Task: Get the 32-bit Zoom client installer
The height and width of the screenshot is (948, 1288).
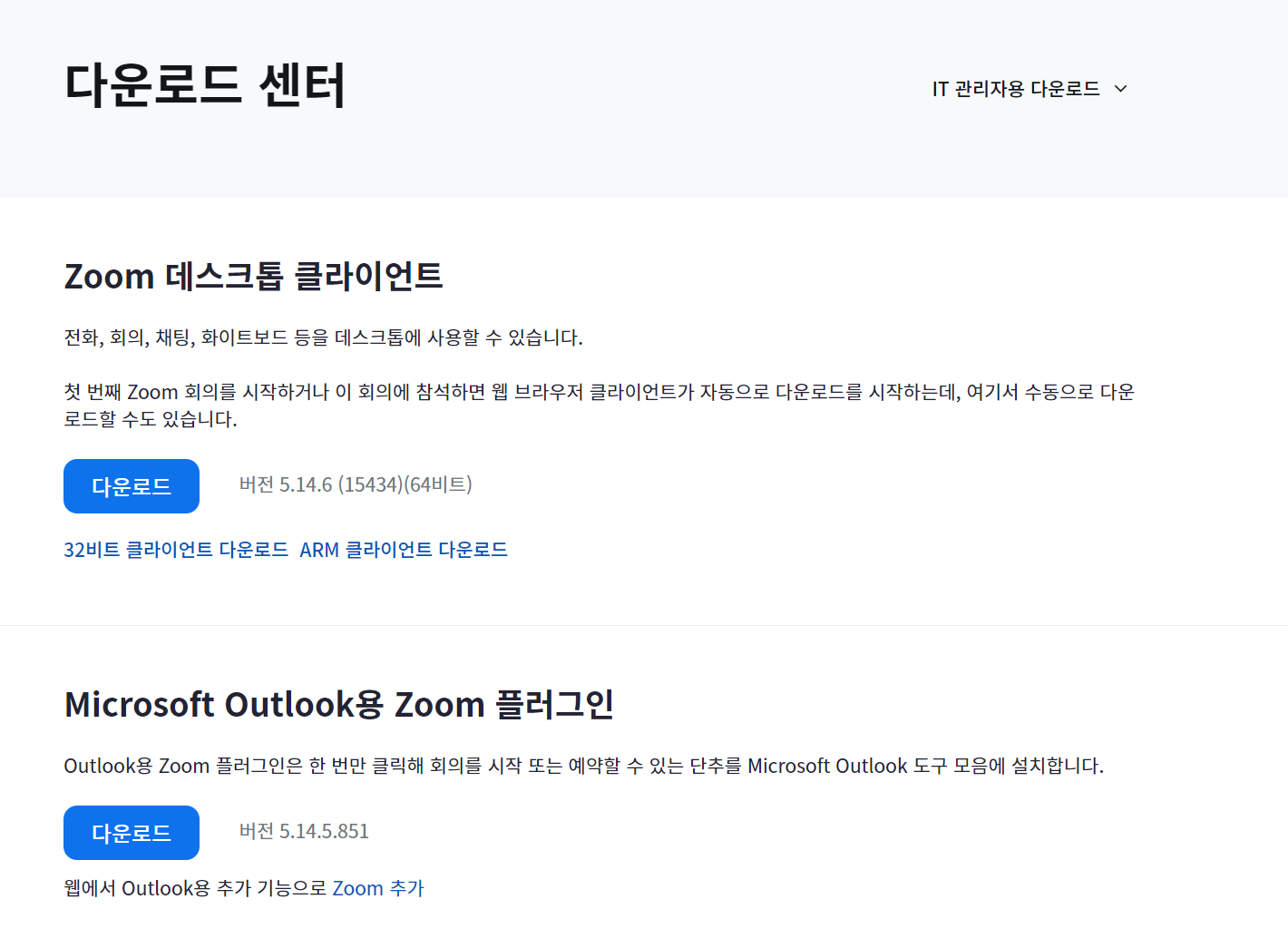Action: coord(175,549)
